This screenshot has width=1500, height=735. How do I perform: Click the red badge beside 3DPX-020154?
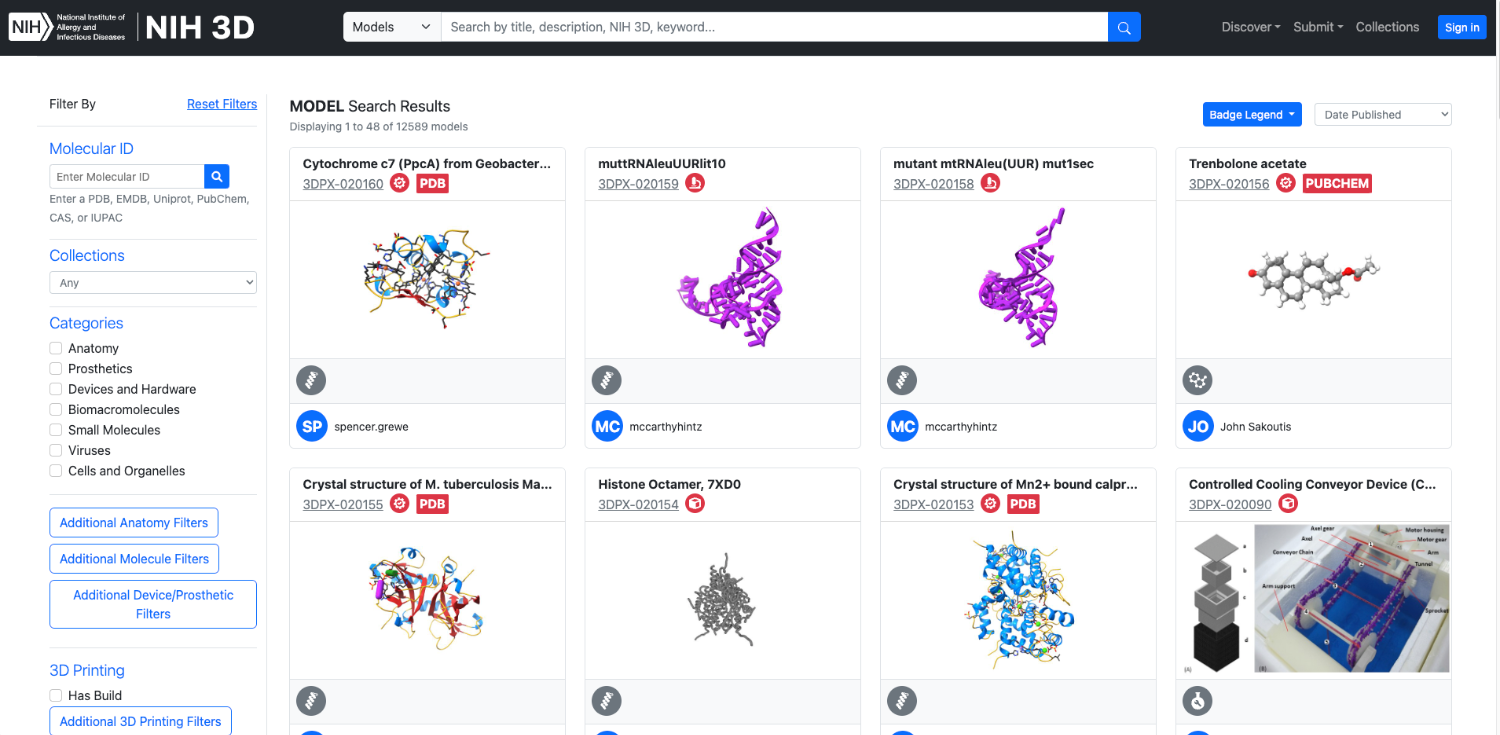pyautogui.click(x=694, y=504)
